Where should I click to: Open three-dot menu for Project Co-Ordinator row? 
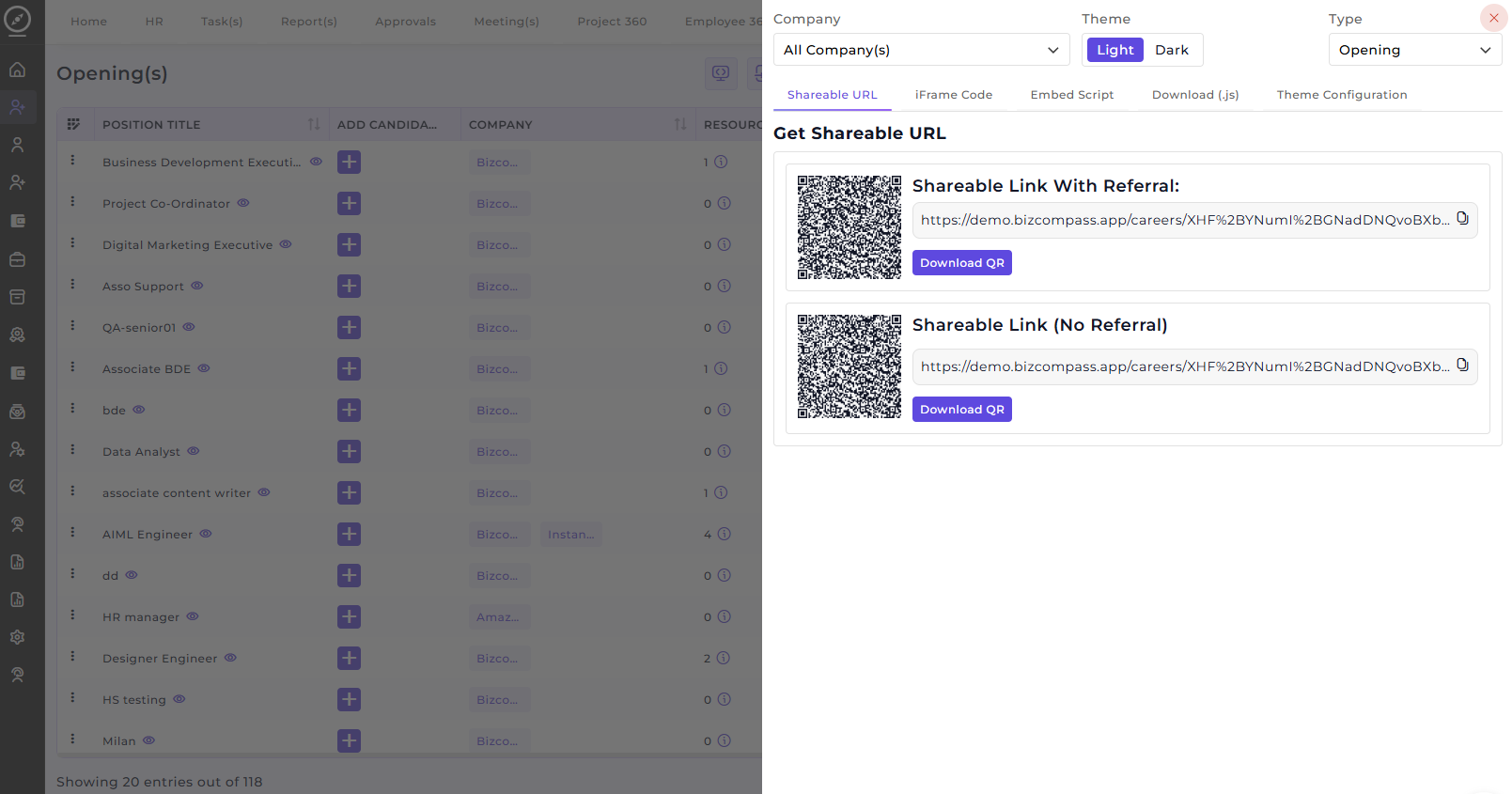(x=72, y=202)
